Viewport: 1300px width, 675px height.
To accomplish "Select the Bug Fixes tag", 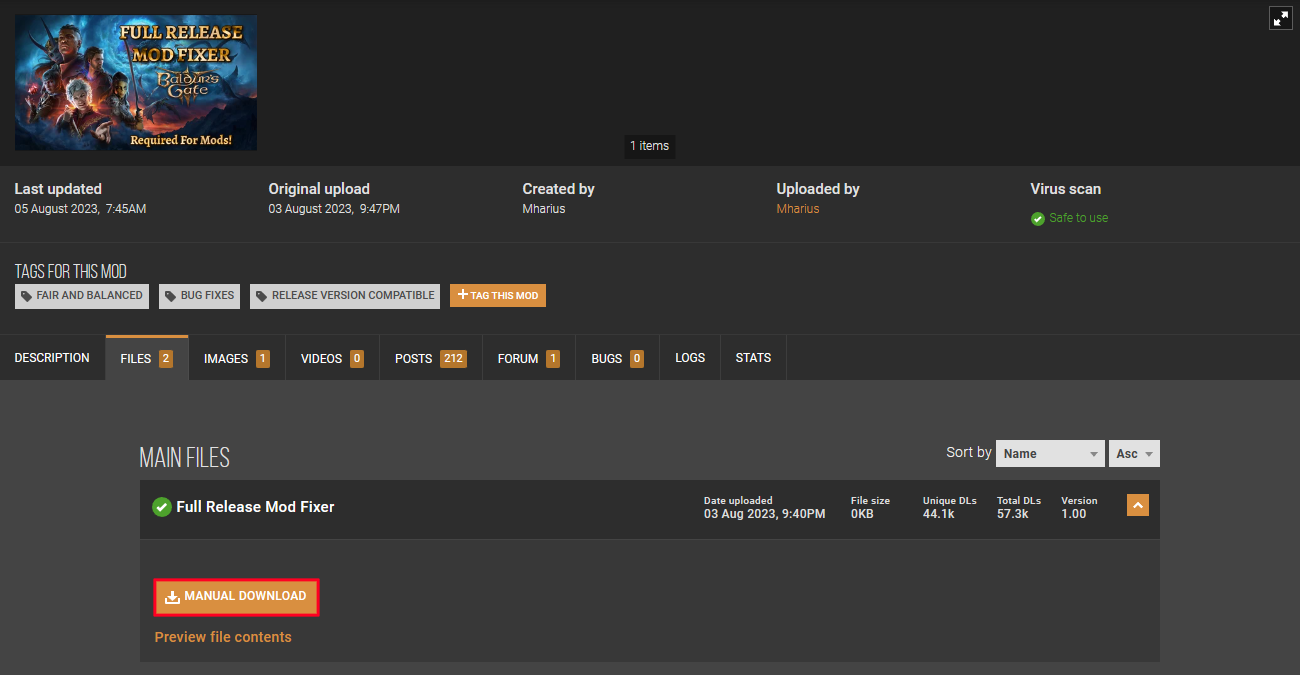I will coord(199,295).
